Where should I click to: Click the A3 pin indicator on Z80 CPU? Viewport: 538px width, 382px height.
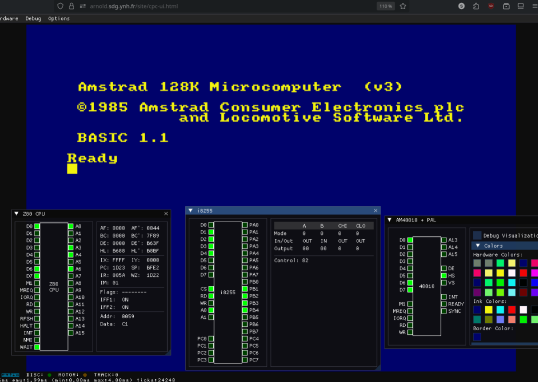(71, 247)
